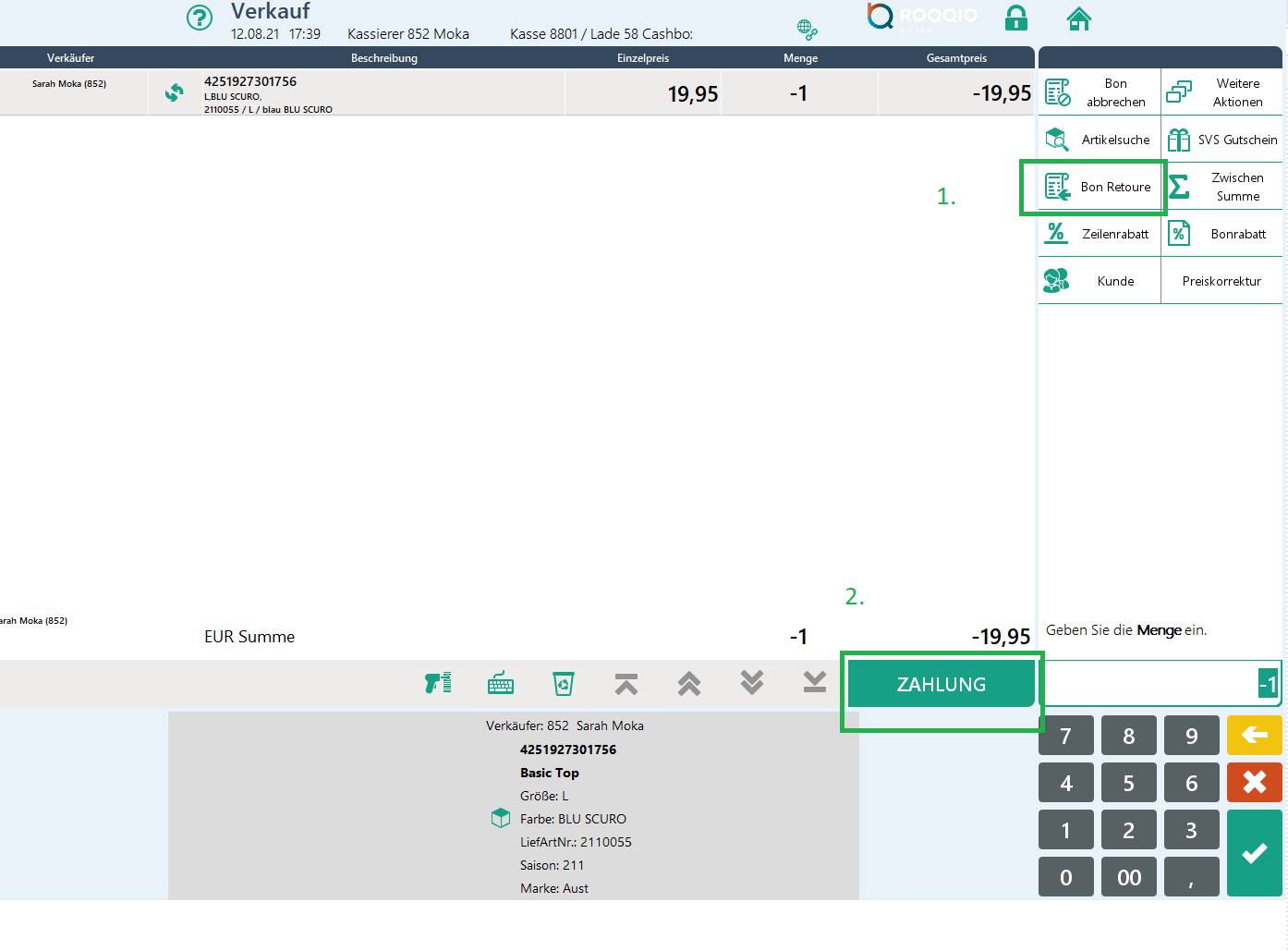Viewport: 1288px width, 951px height.
Task: Open the on-screen keyboard icon
Action: (x=501, y=684)
